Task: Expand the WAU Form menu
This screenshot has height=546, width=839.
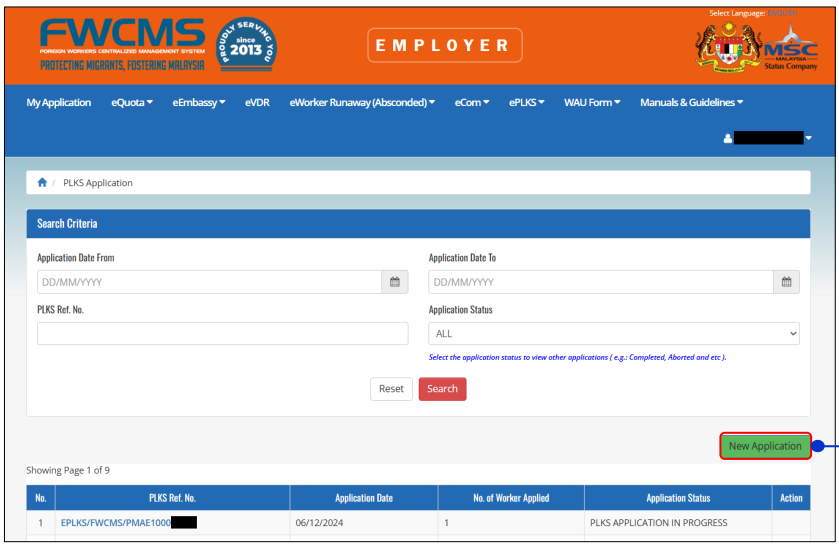Action: (x=592, y=102)
